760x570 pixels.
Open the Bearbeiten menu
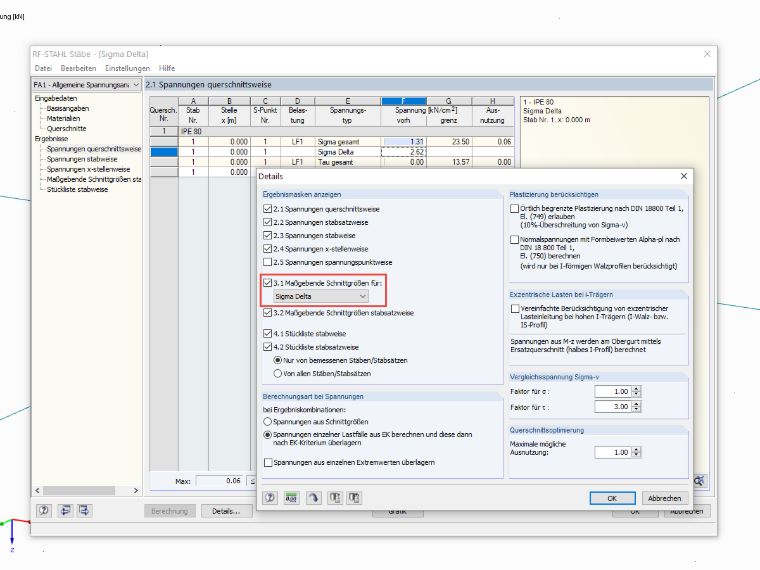[x=79, y=68]
